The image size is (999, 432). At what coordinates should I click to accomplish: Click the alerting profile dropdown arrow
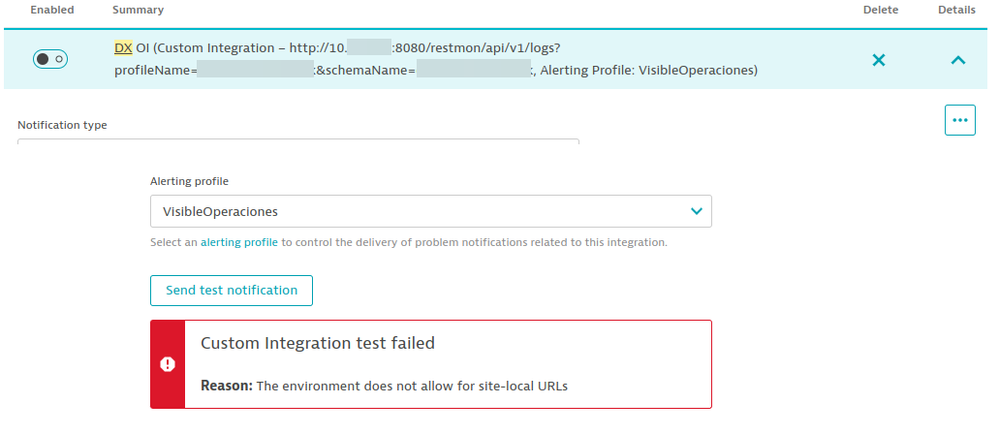pos(696,212)
